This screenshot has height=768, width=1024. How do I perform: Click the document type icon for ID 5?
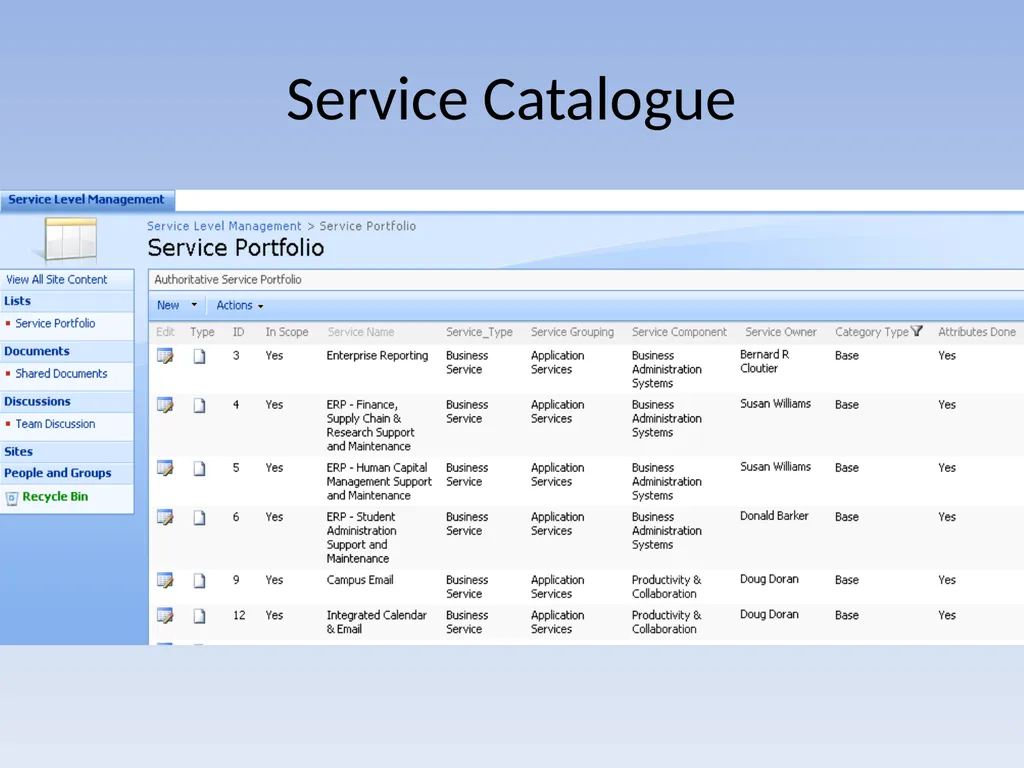pos(199,468)
